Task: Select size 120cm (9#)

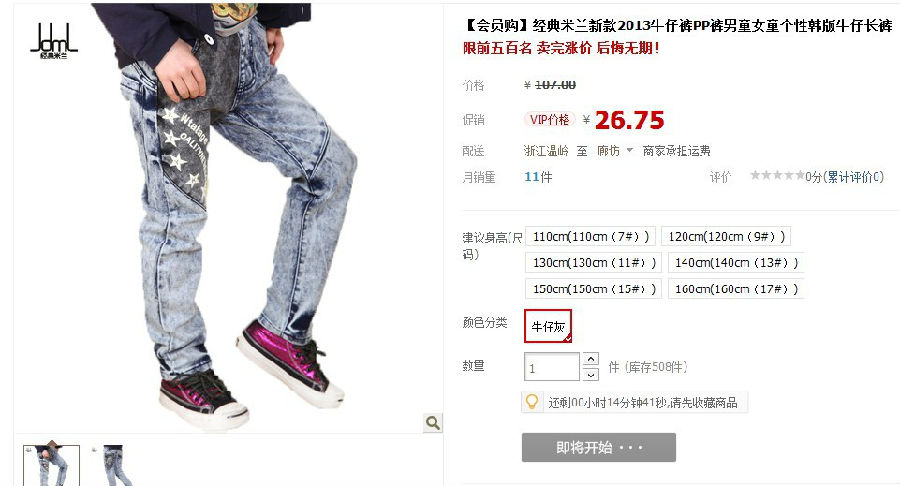Action: 726,236
